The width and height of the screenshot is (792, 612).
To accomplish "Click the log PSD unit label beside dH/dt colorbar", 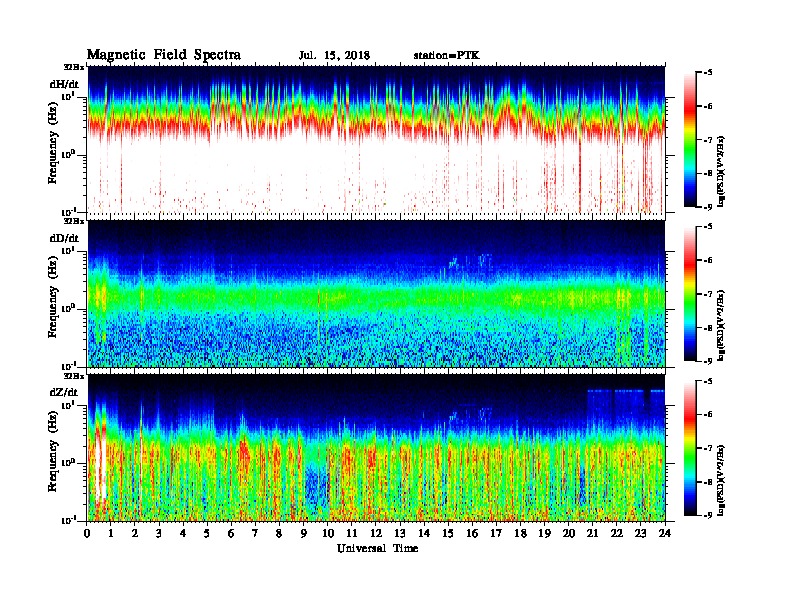I will pos(722,172).
